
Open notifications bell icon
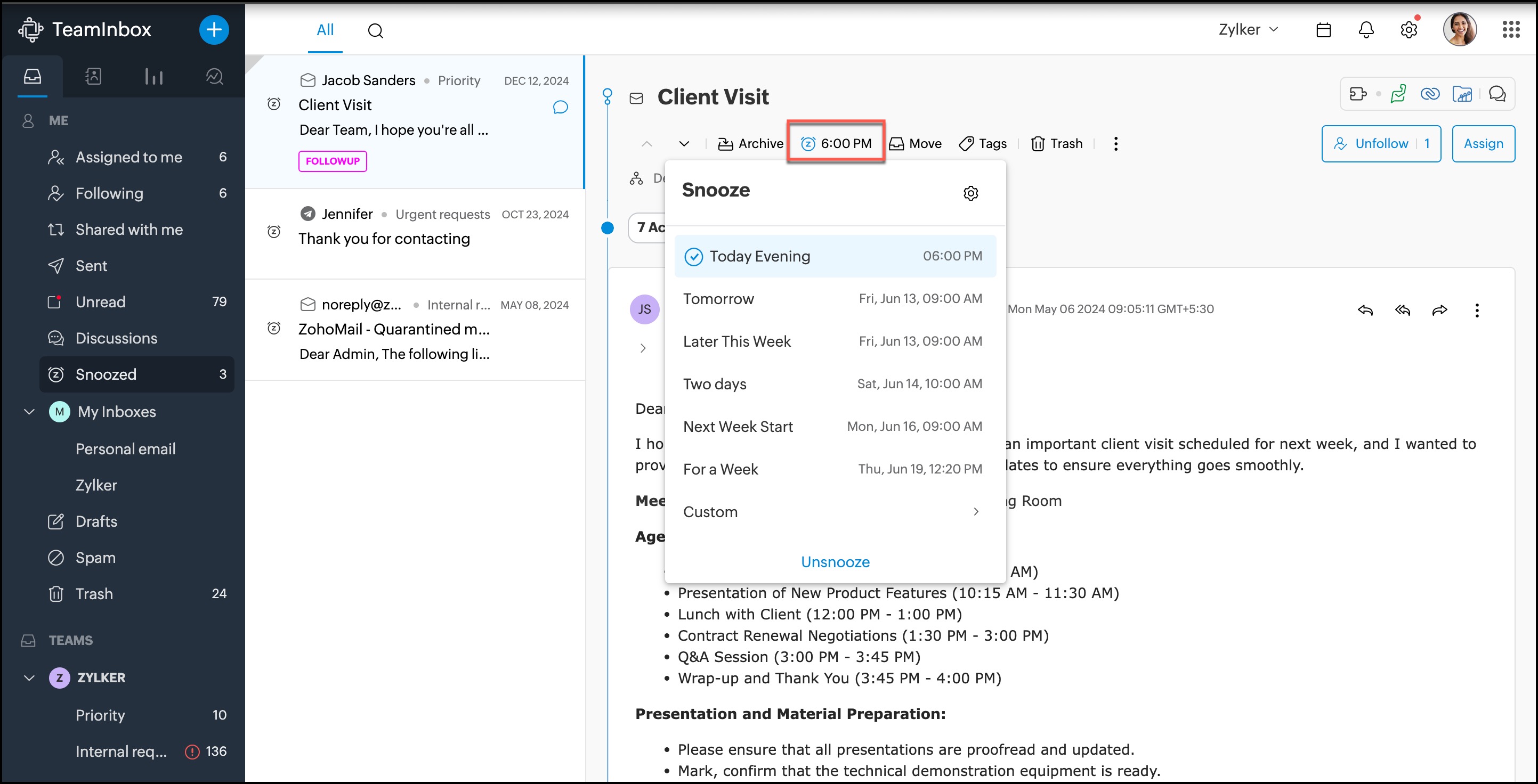tap(1366, 30)
